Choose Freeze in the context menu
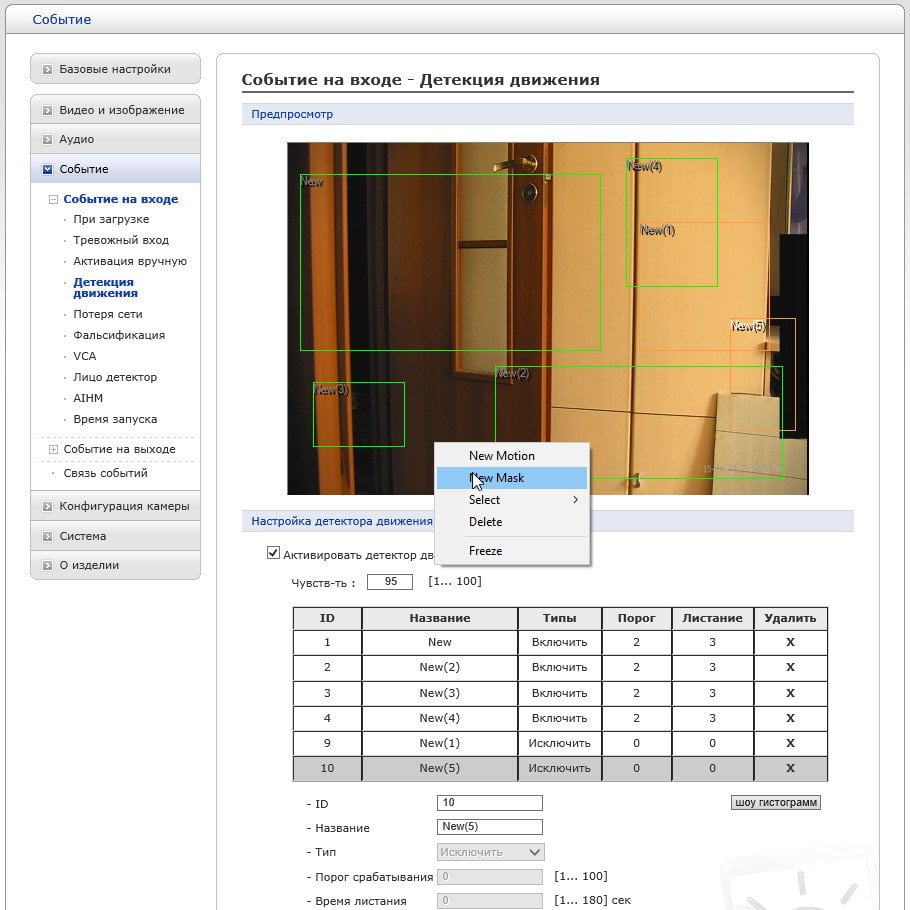 pyautogui.click(x=485, y=551)
